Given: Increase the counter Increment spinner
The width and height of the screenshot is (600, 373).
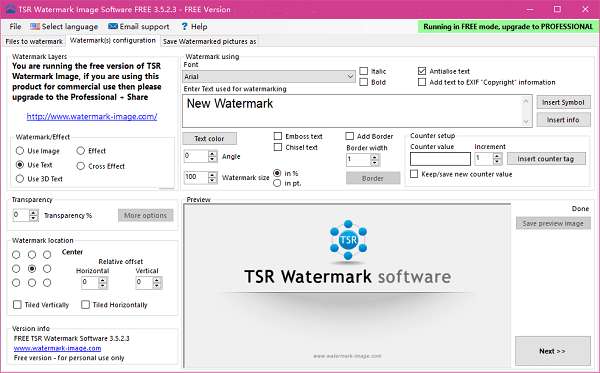Looking at the screenshot, I should tap(497, 156).
